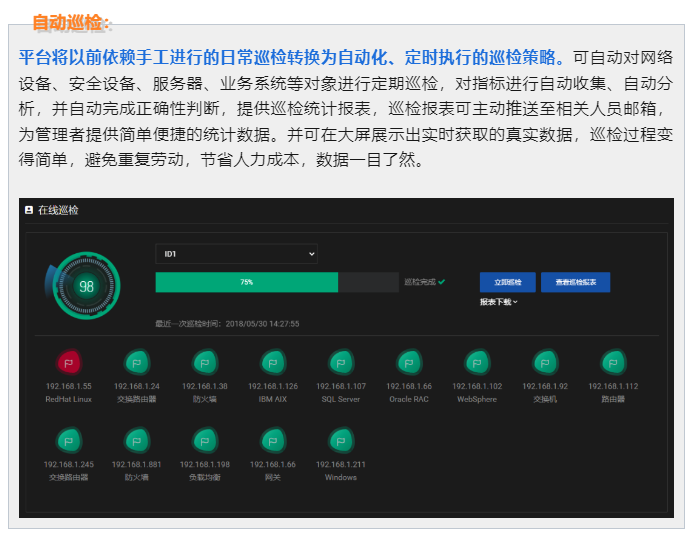Open the 路由器 icon at 192.168.1.112
The width and height of the screenshot is (697, 544).
click(x=614, y=362)
